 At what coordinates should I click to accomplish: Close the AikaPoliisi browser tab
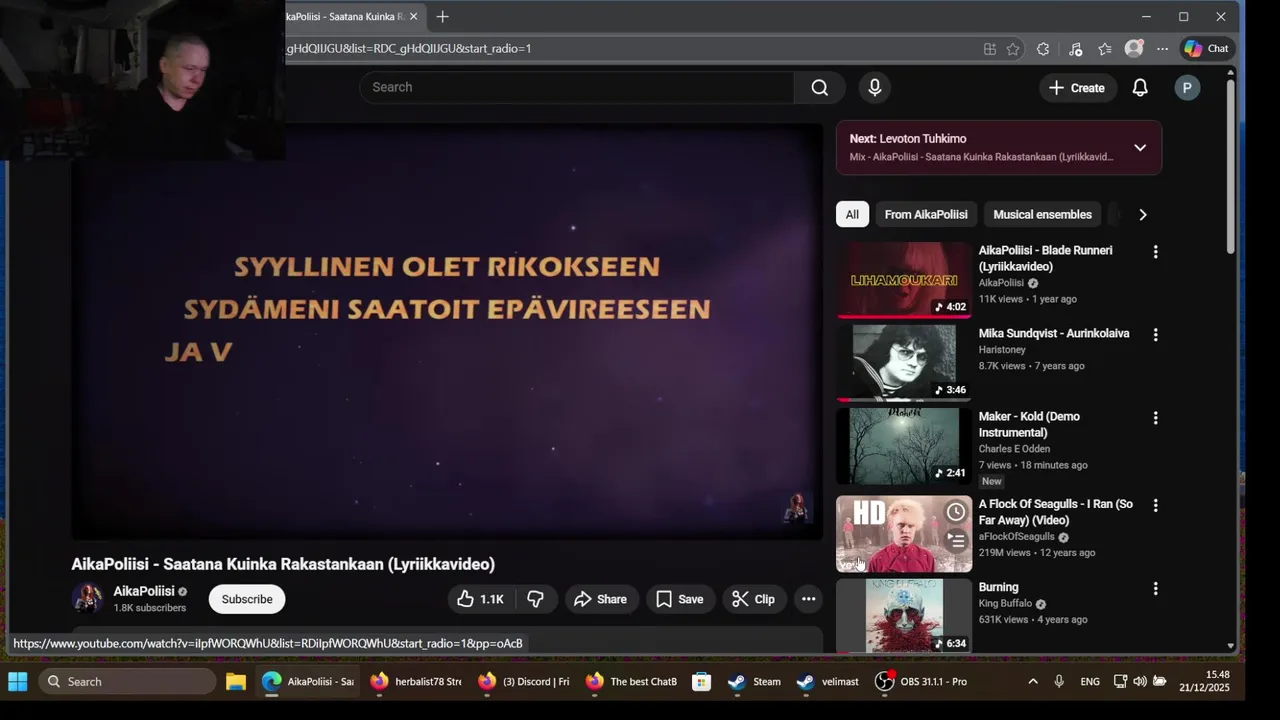[x=413, y=17]
